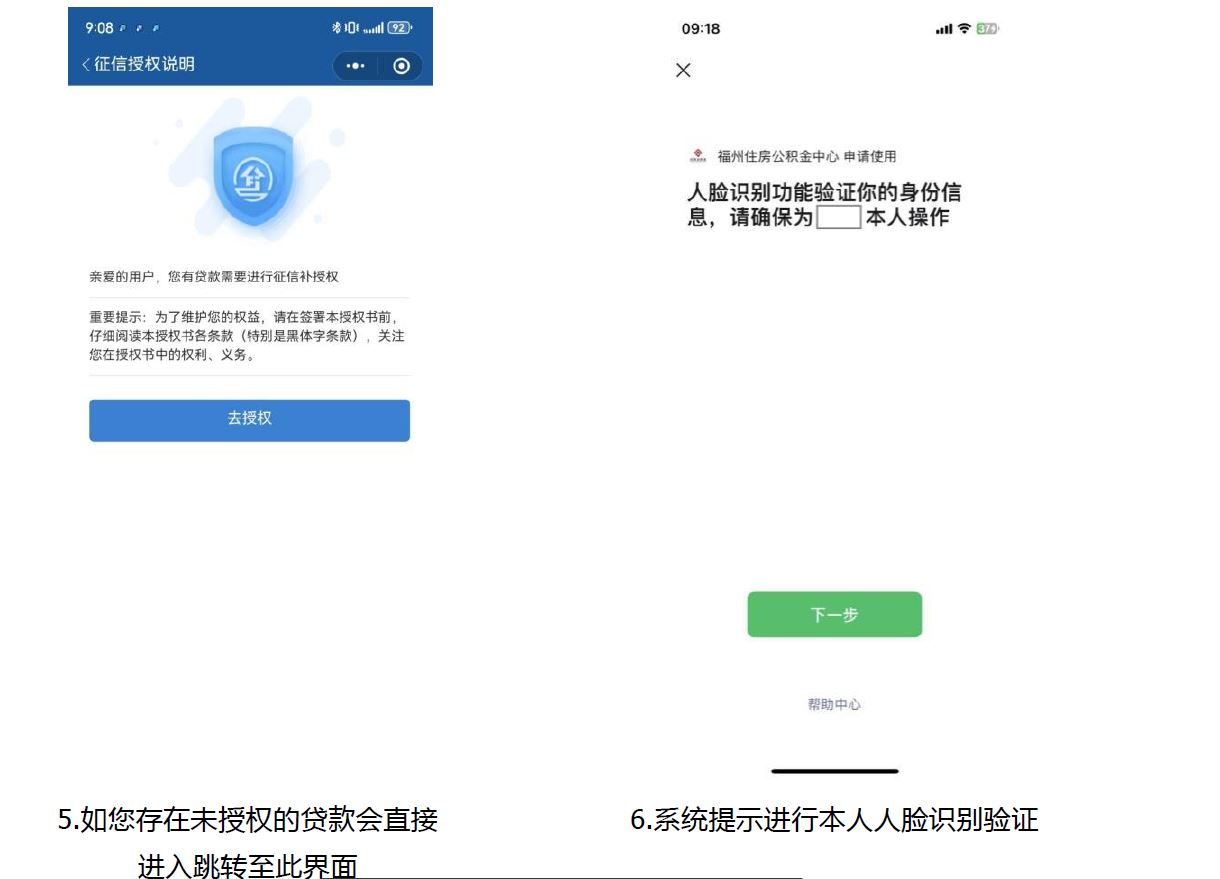Viewport: 1220px width, 879px height.
Task: Open the mini program three-dot menu
Action: (x=356, y=66)
